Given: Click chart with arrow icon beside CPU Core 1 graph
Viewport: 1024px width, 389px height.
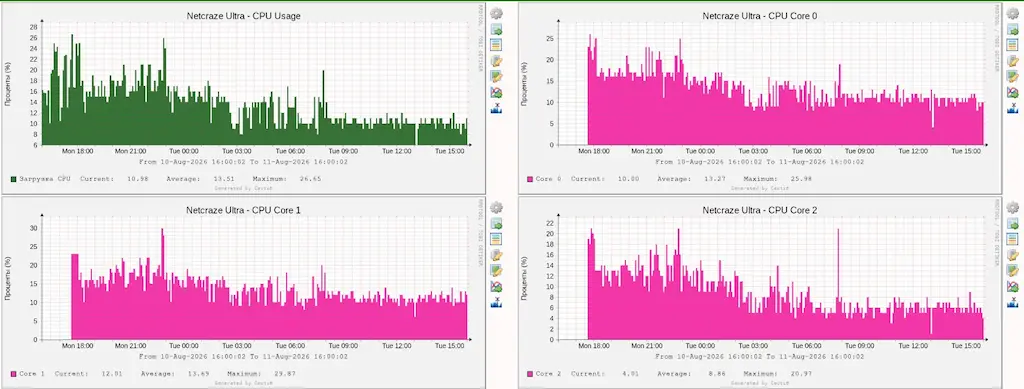Looking at the screenshot, I should point(496,287).
